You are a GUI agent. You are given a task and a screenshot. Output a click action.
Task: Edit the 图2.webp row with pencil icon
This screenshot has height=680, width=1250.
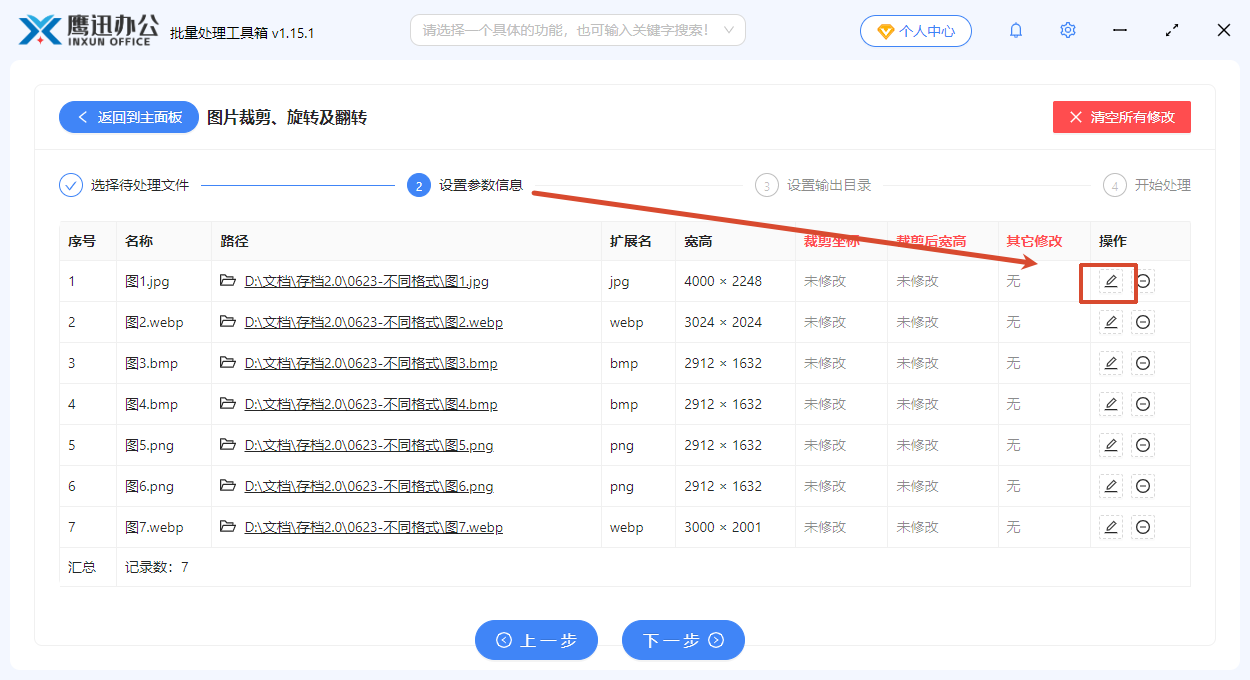click(1110, 322)
